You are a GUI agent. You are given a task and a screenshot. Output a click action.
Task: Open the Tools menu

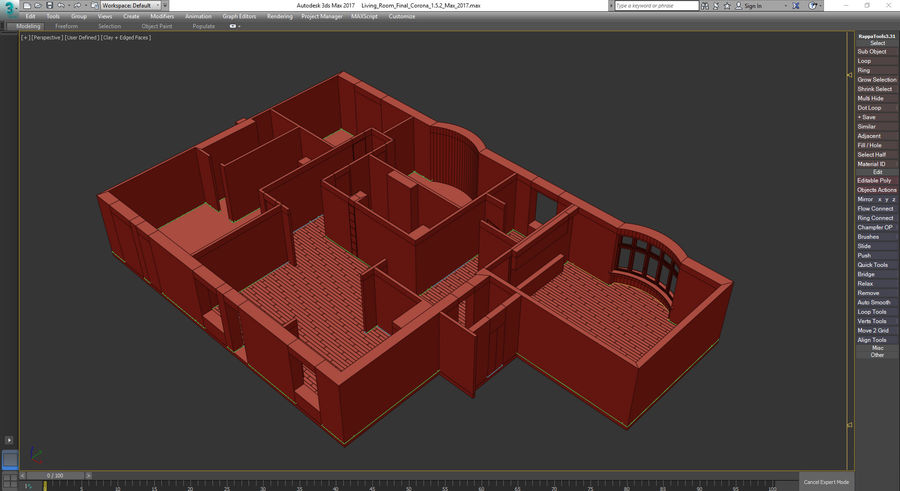(53, 16)
